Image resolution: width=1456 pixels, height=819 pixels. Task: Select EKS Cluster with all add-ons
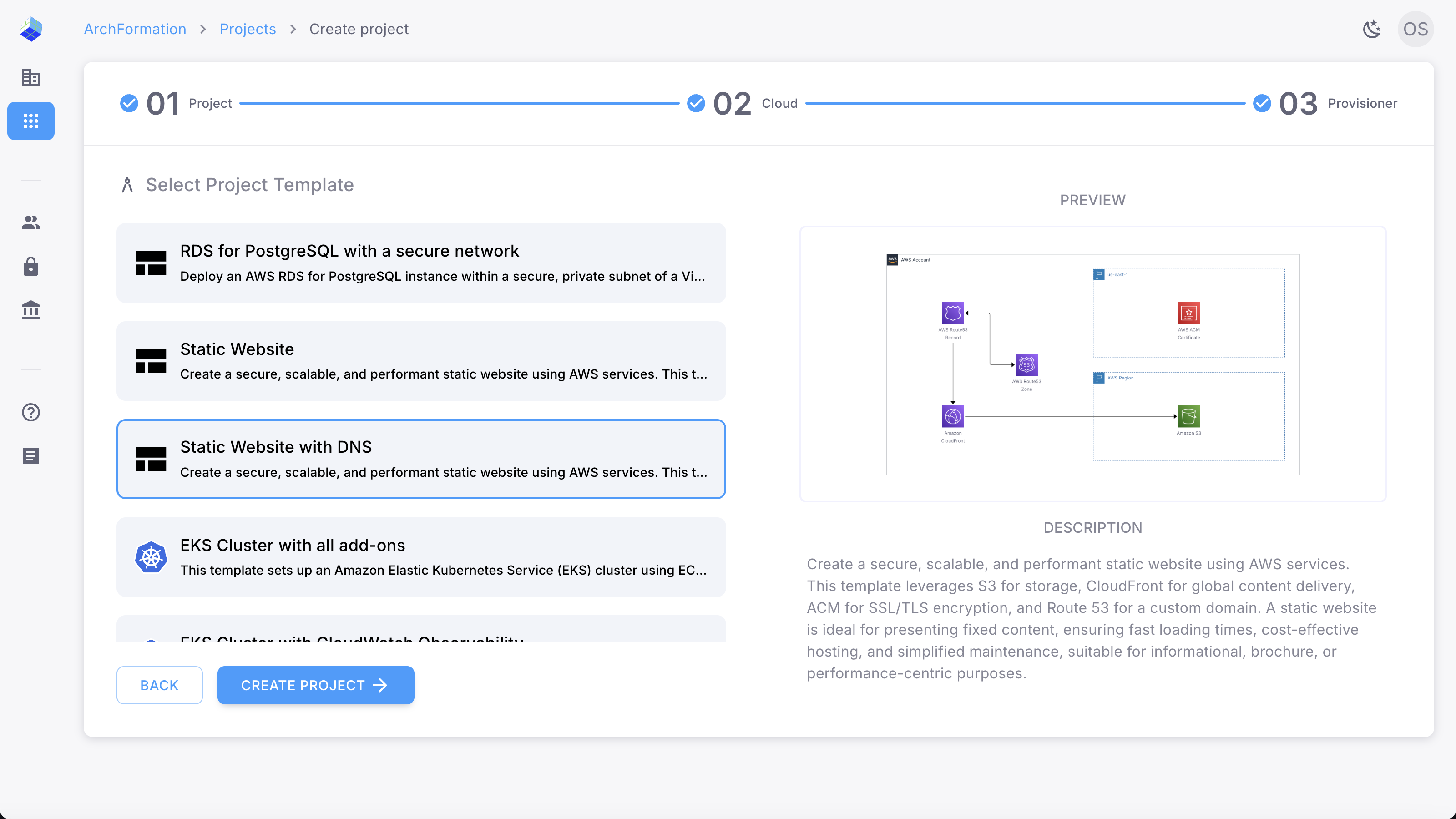pyautogui.click(x=420, y=557)
